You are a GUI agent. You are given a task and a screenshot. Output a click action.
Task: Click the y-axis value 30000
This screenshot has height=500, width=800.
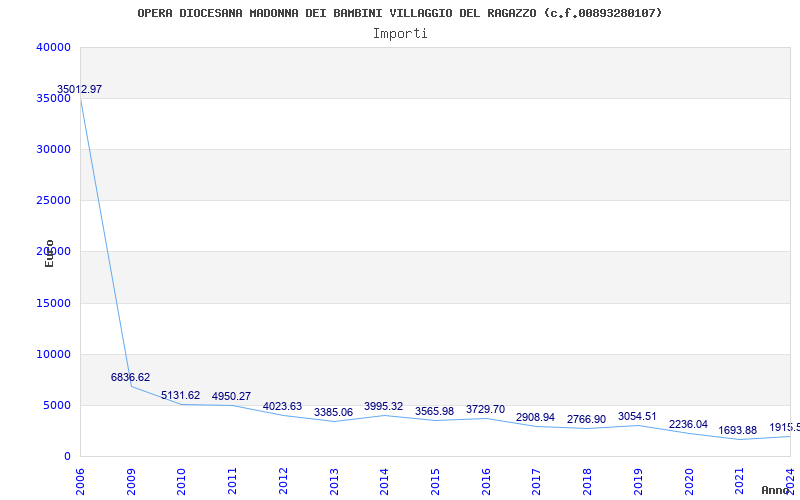pyautogui.click(x=53, y=149)
